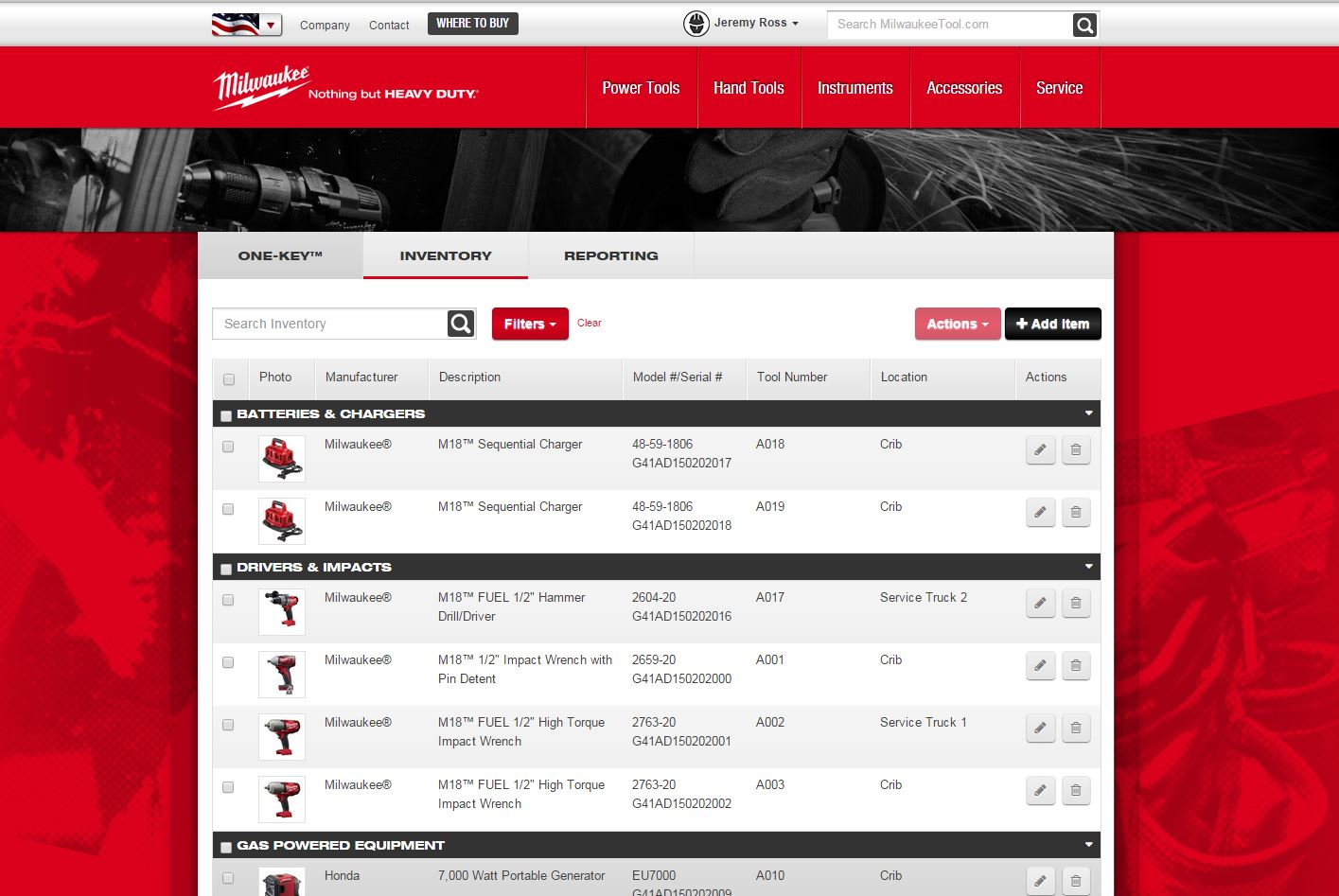The width and height of the screenshot is (1339, 896).
Task: Collapse the Gas Powered Equipment section arrow
Action: [x=1088, y=845]
